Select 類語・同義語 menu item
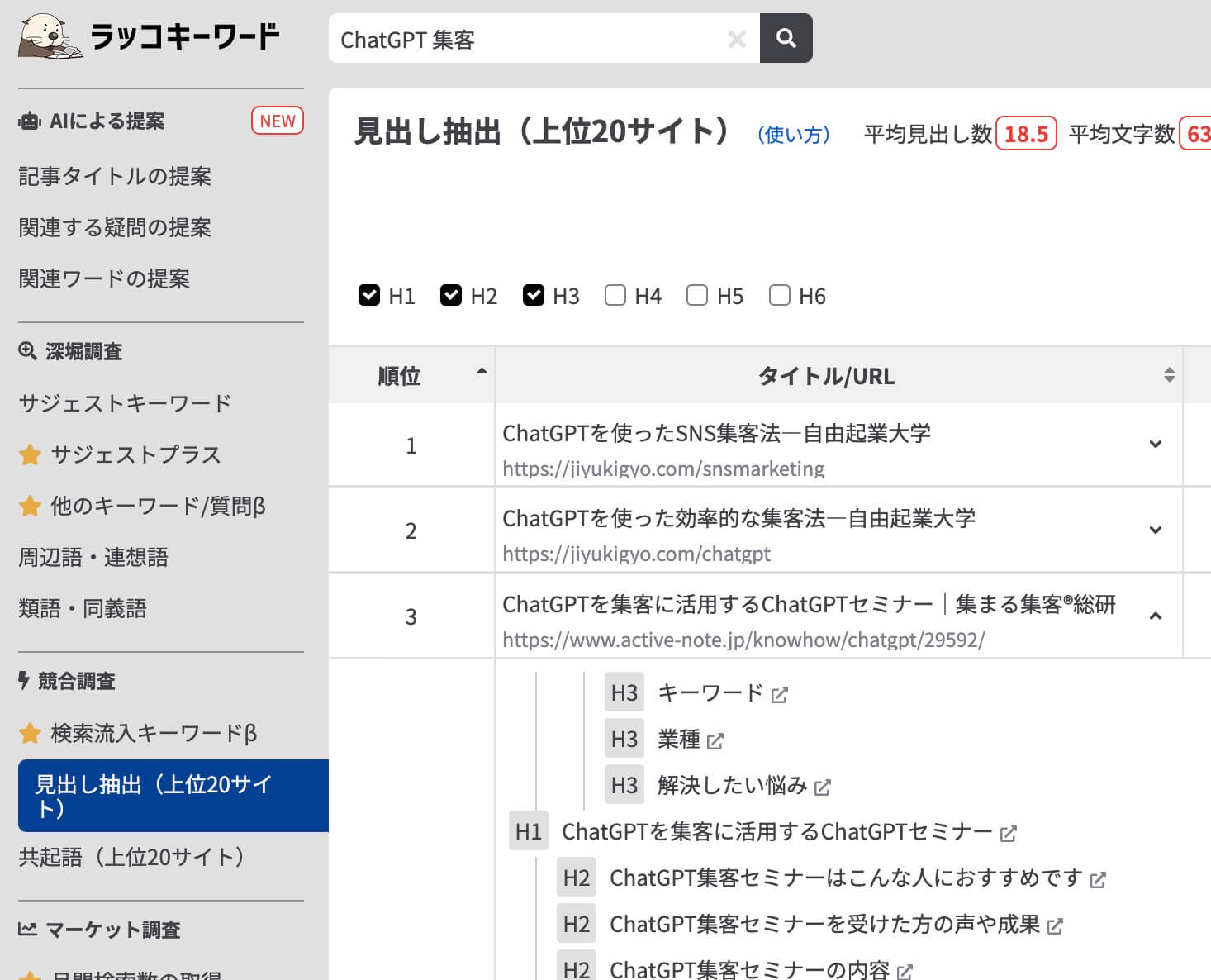1211x980 pixels. [83, 608]
